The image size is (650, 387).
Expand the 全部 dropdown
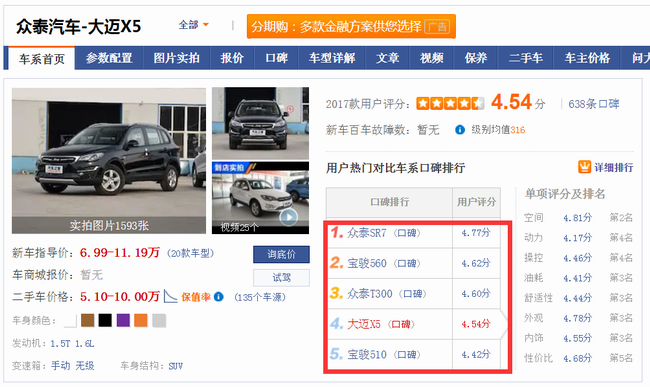(194, 25)
